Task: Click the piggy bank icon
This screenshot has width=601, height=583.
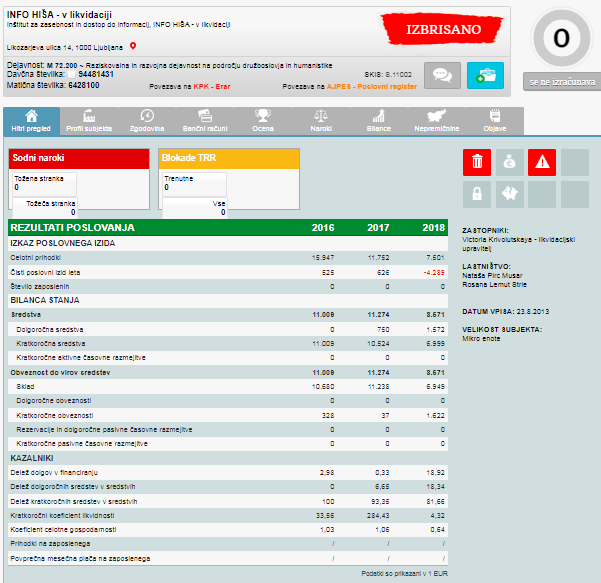Action: 509,194
